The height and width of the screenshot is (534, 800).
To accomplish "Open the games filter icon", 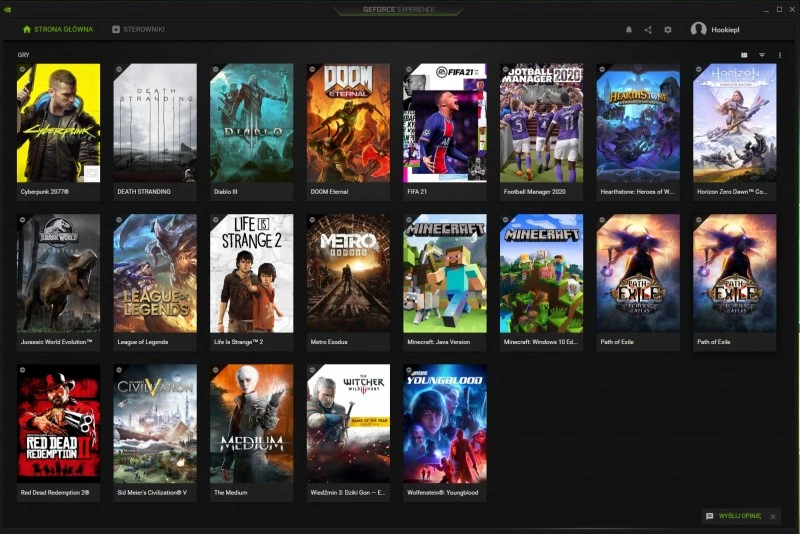I will [762, 55].
